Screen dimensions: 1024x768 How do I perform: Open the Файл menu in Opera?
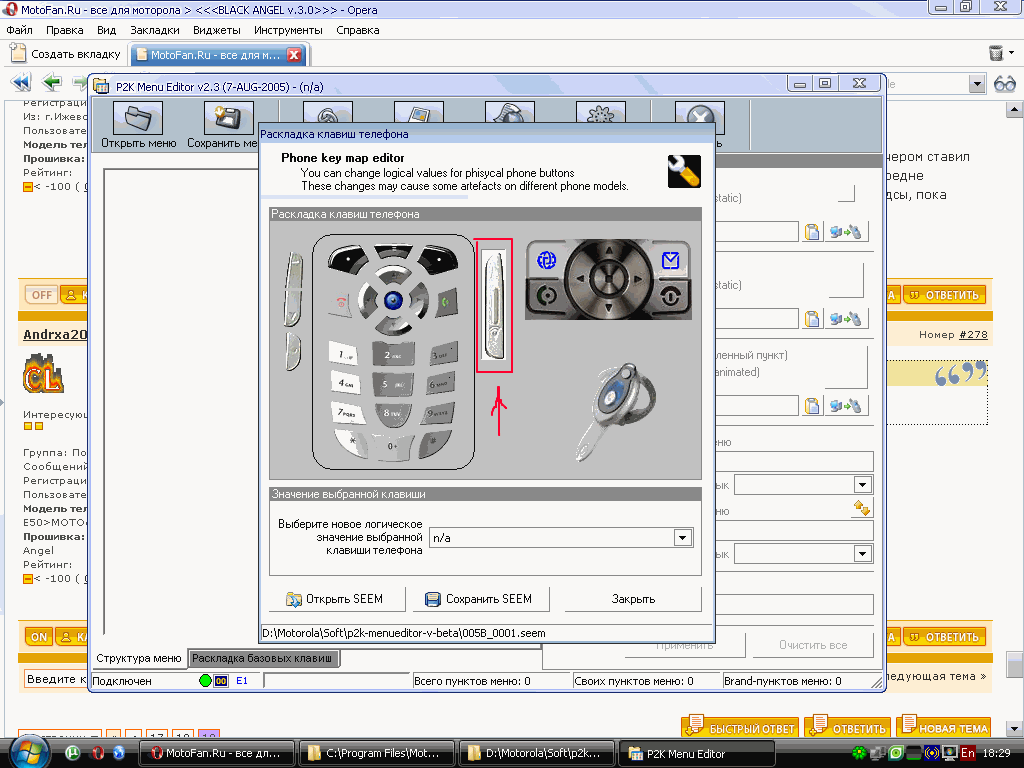point(20,30)
